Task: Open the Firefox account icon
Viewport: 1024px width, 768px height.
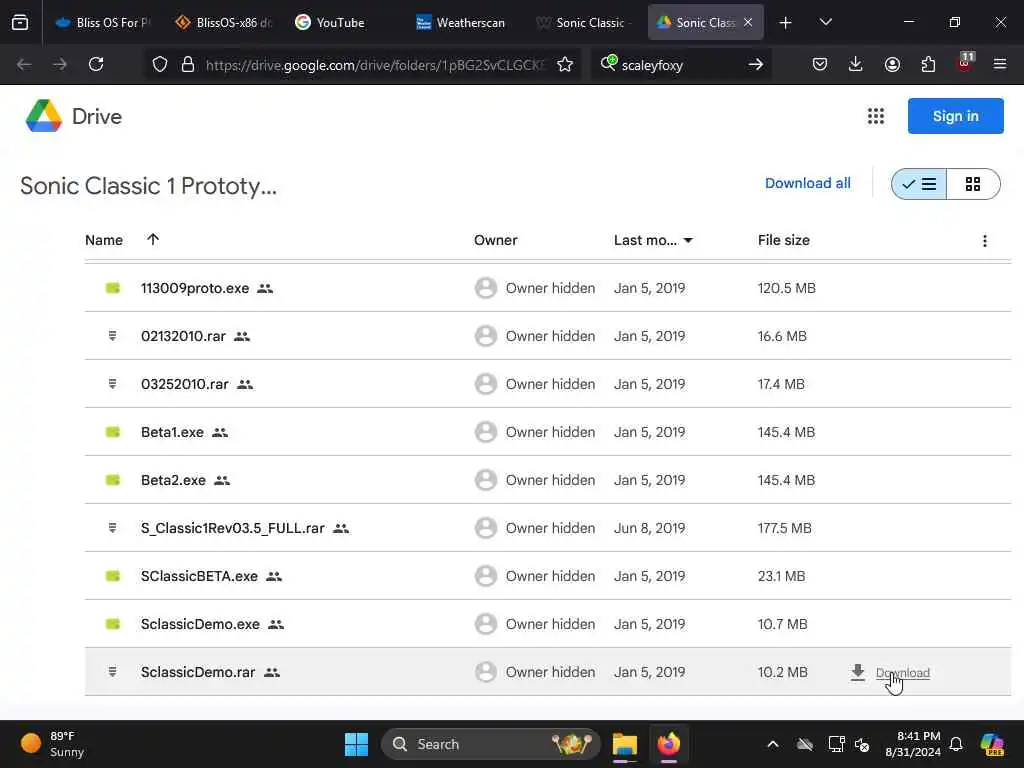Action: pyautogui.click(x=892, y=64)
